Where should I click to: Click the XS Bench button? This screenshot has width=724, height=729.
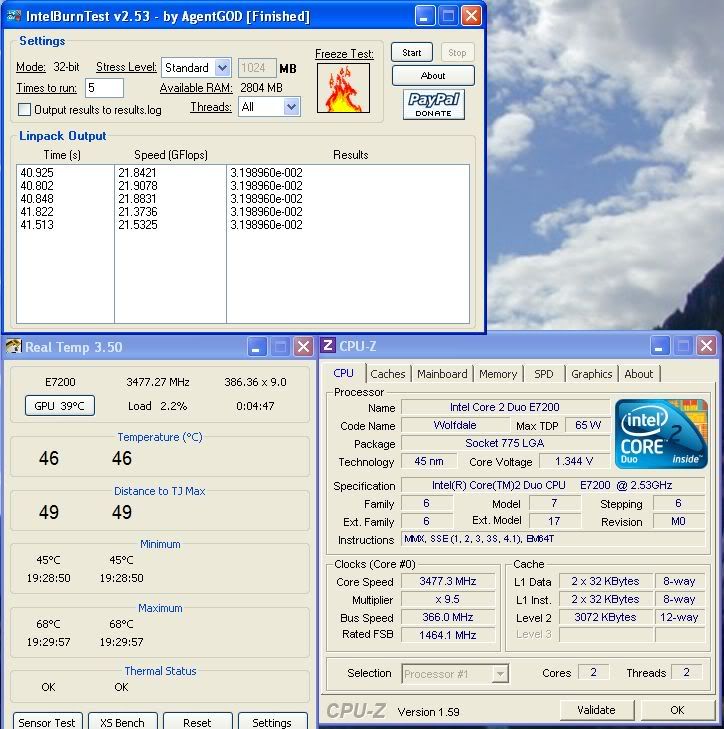pyautogui.click(x=122, y=722)
